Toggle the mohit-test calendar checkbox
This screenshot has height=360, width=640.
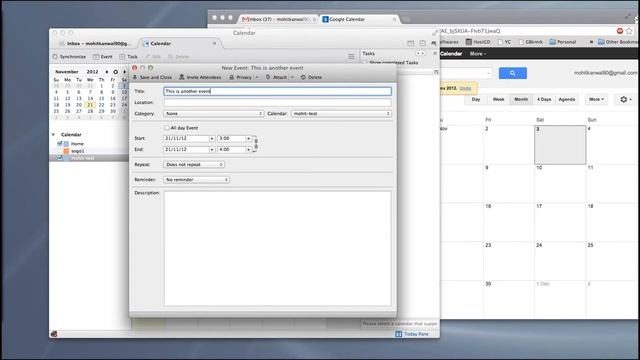60,158
